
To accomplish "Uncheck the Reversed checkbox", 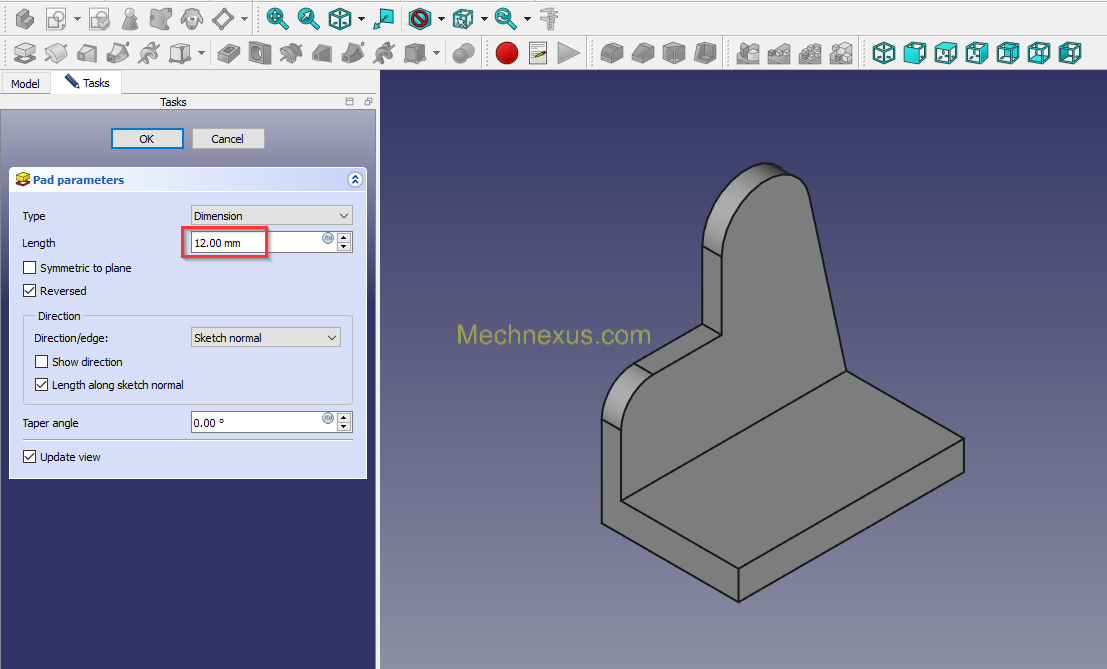I will [x=30, y=291].
